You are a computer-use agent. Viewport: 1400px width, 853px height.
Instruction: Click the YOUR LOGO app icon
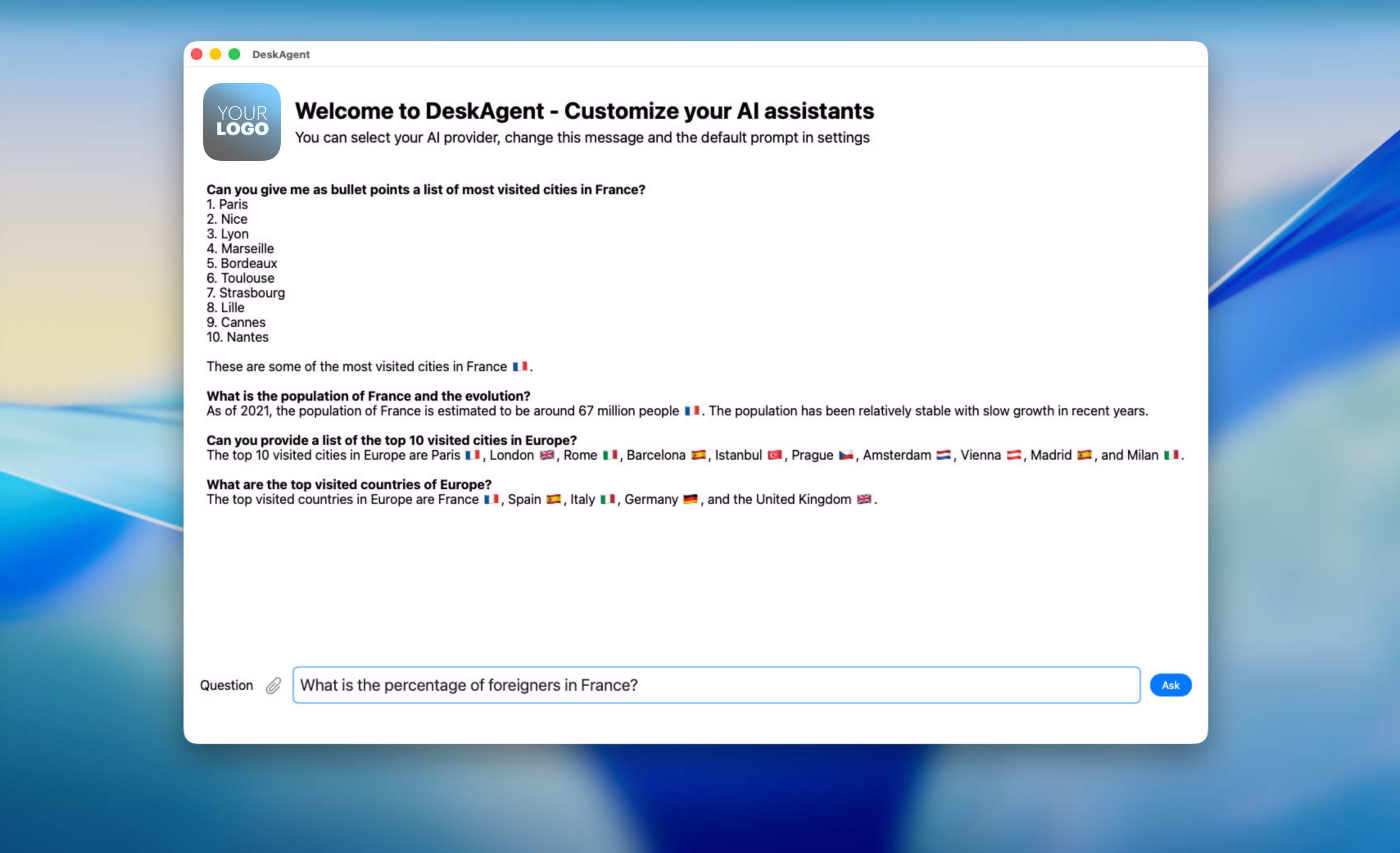241,121
